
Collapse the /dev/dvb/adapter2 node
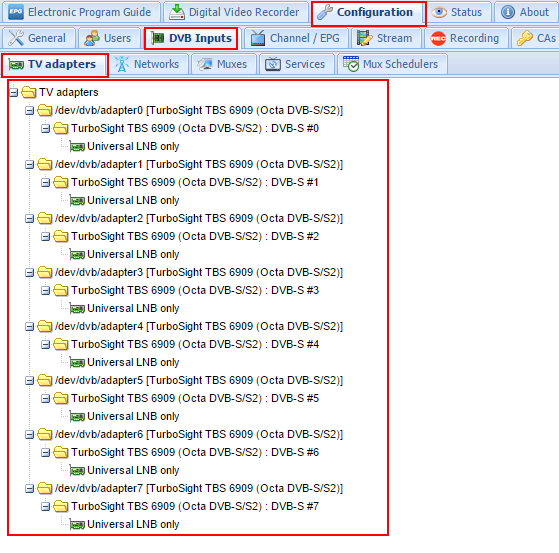point(29,219)
